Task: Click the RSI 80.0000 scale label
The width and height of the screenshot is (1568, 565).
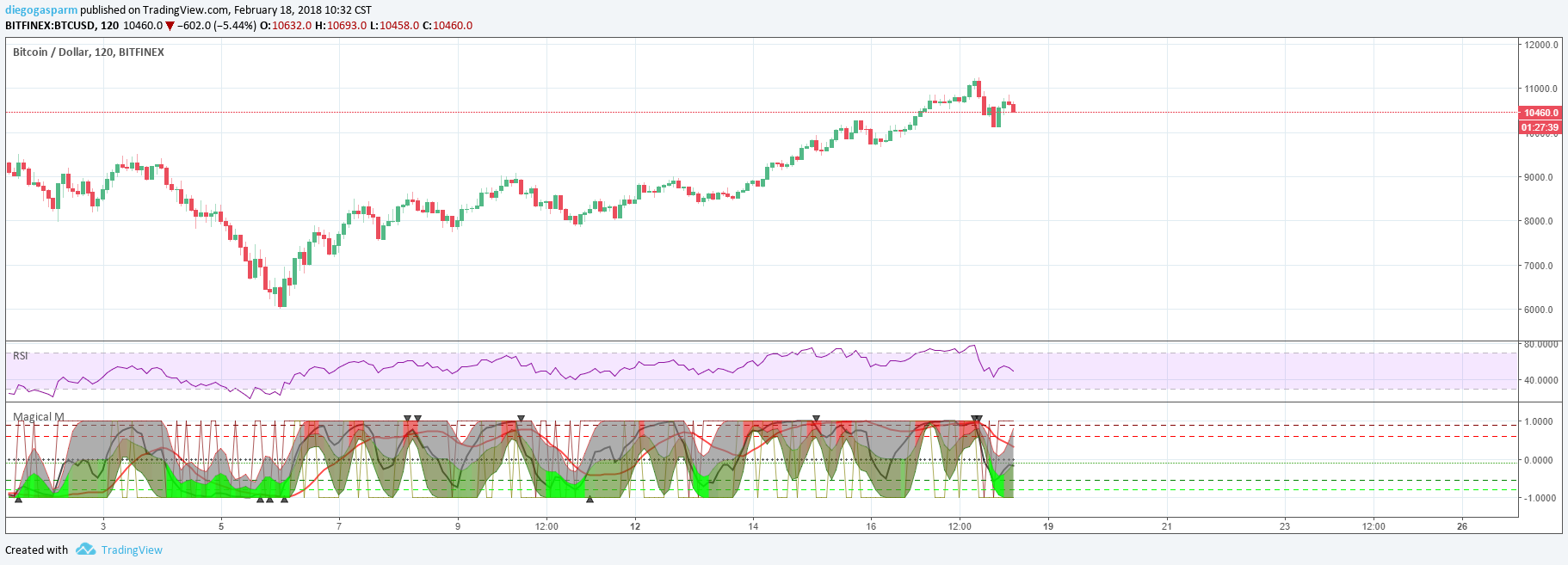Action: [1541, 344]
